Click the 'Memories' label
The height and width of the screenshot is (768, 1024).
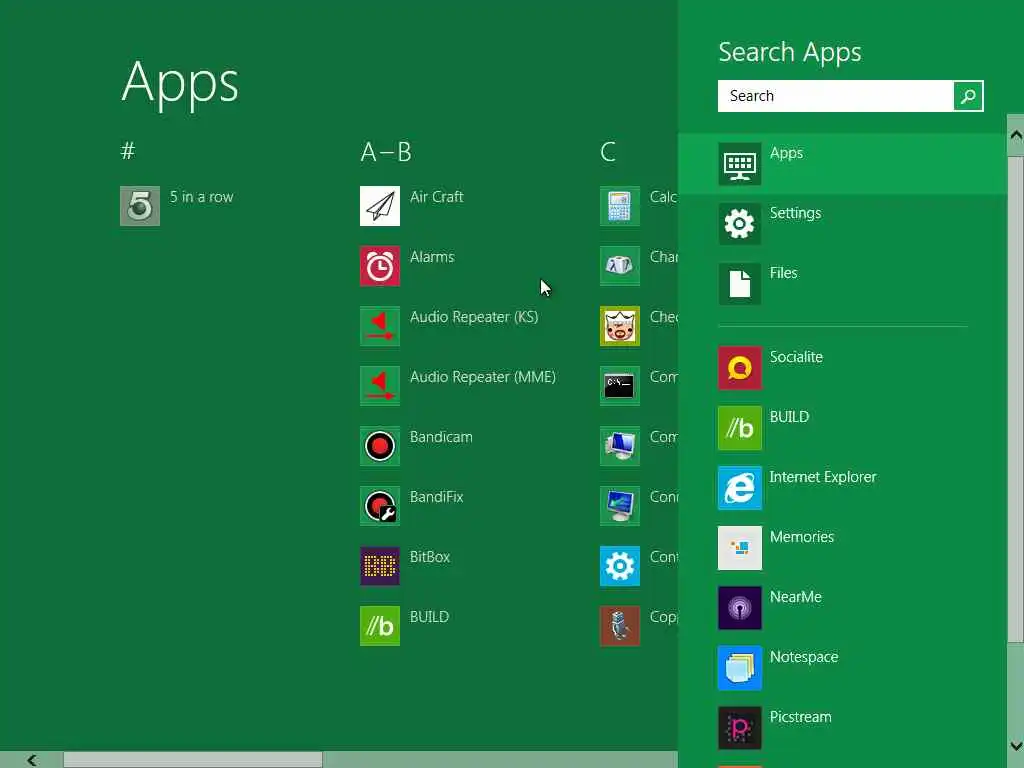802,537
